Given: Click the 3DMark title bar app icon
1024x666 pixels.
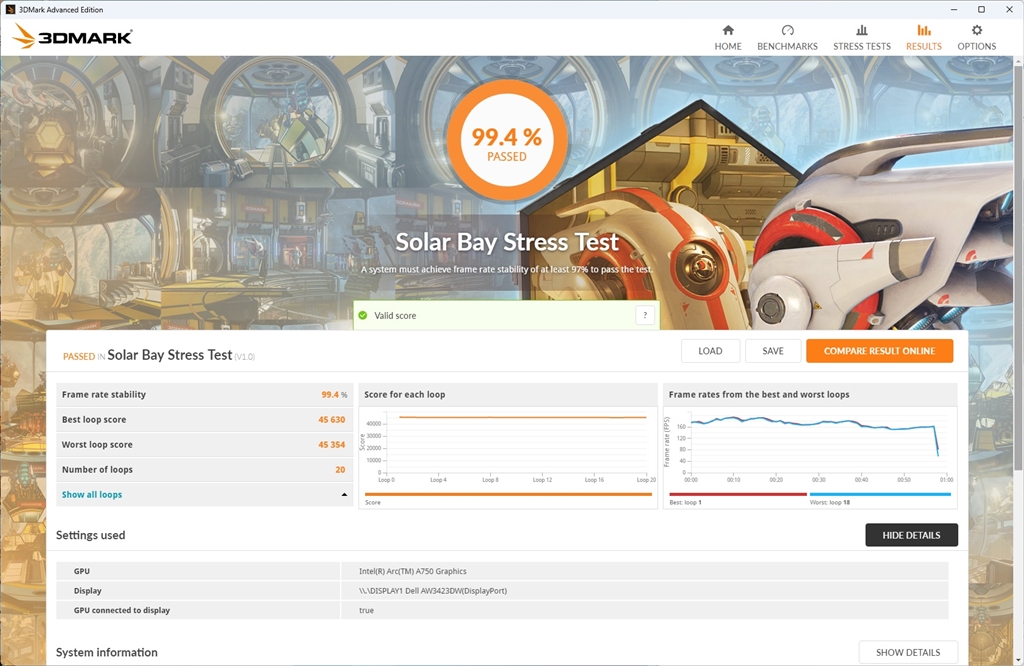Looking at the screenshot, I should (x=9, y=9).
